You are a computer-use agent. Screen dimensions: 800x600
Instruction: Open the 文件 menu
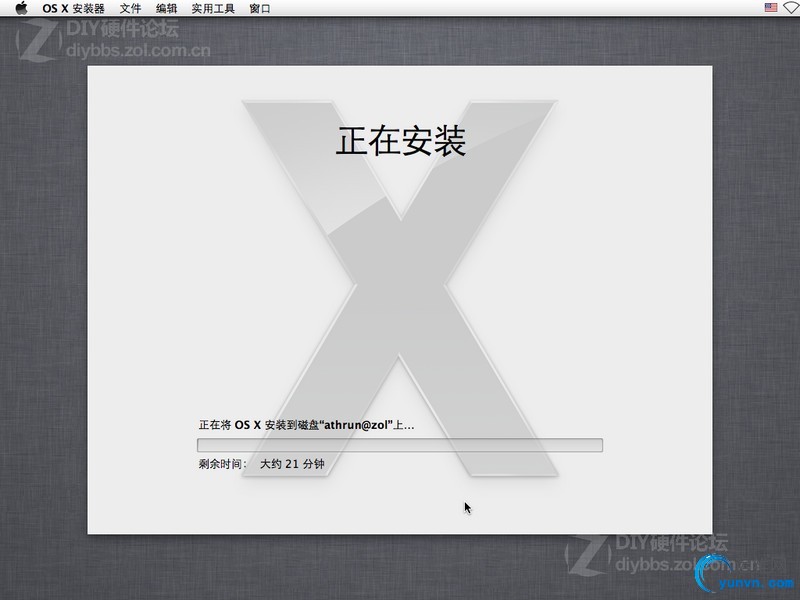point(131,9)
